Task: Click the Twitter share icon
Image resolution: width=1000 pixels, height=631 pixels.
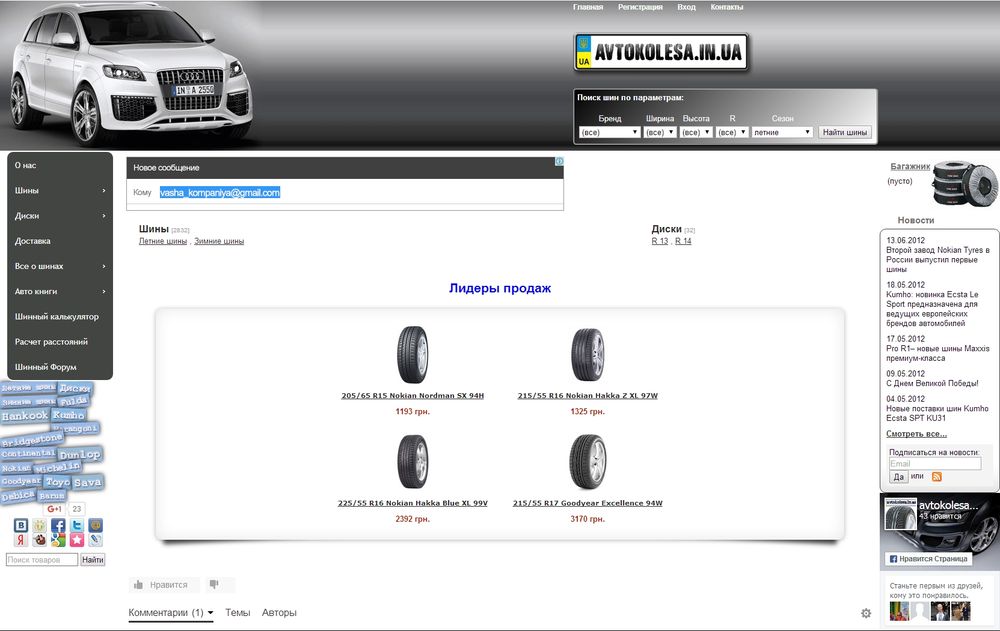Action: tap(77, 525)
